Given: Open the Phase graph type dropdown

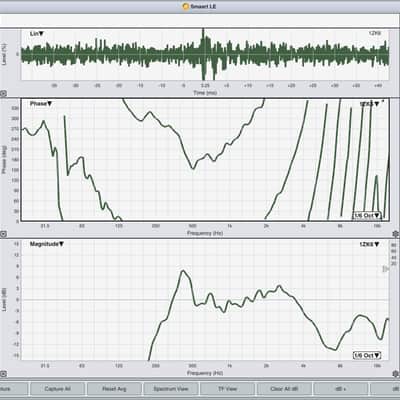Looking at the screenshot, I should coord(41,104).
